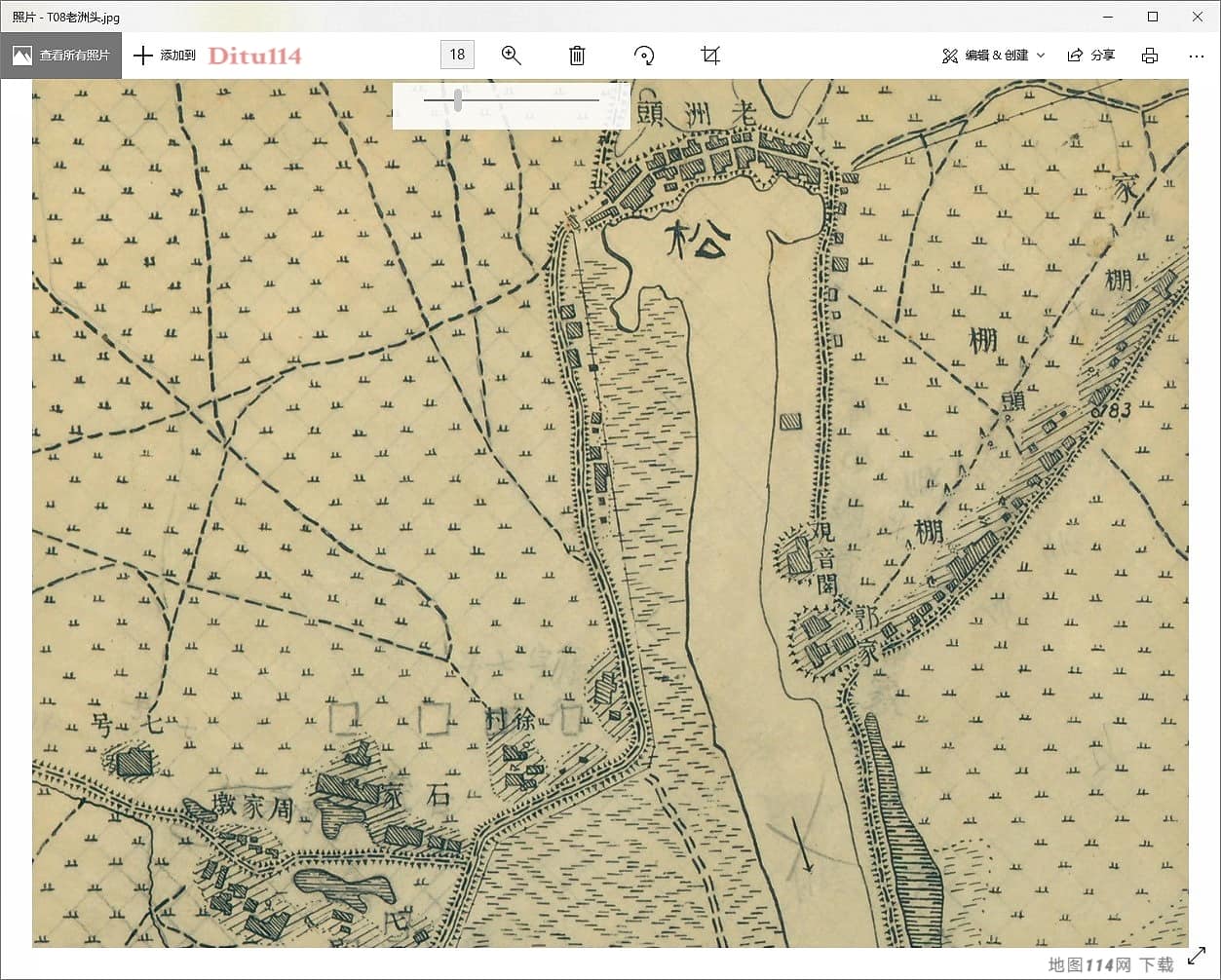The height and width of the screenshot is (980, 1221).
Task: Rotate the image using the rotate icon
Action: point(644,56)
